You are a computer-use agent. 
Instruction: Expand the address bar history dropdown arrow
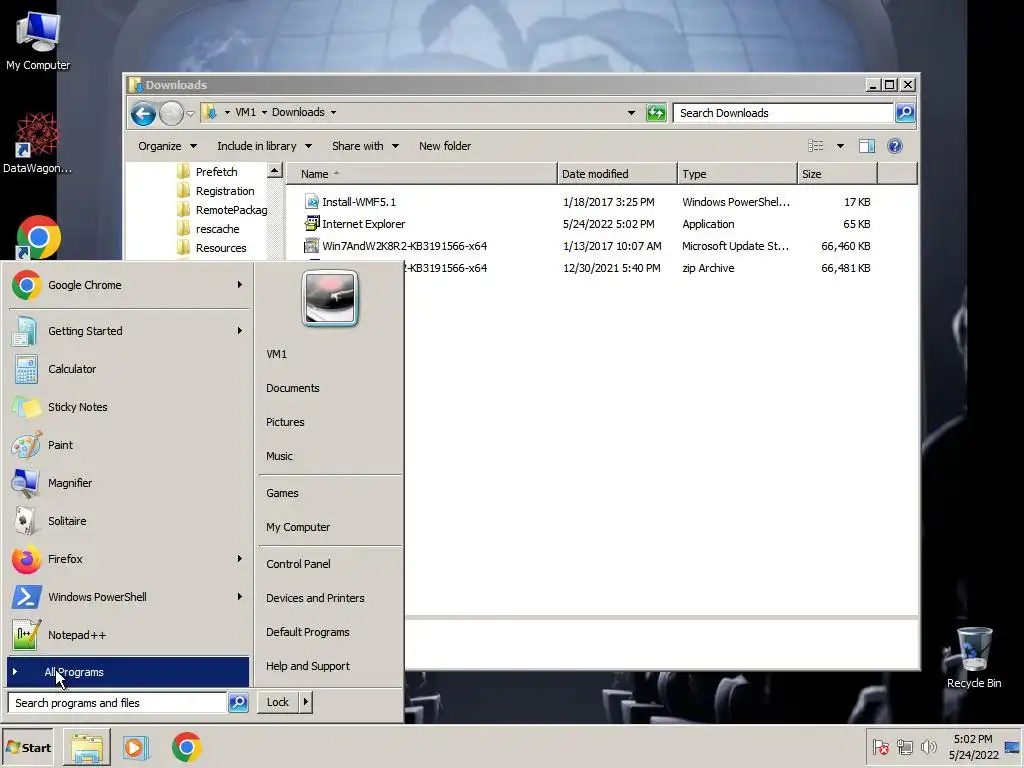[631, 113]
